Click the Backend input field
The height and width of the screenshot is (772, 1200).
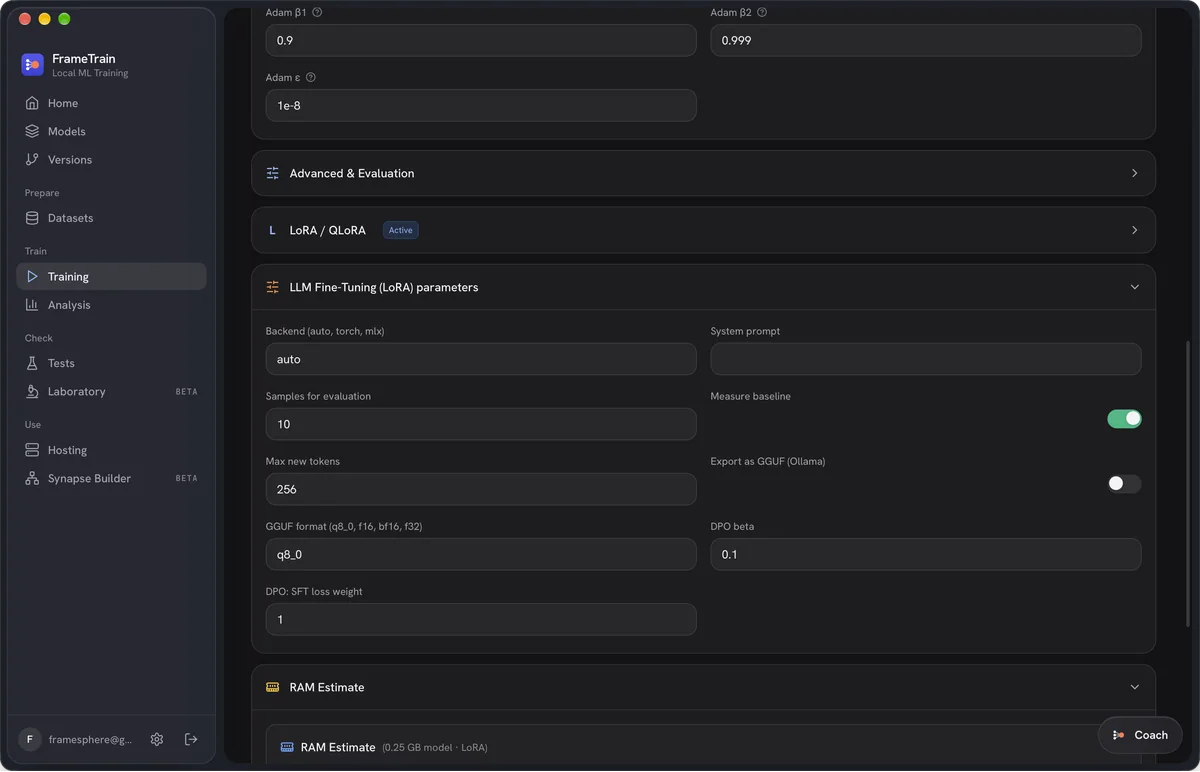pyautogui.click(x=481, y=359)
